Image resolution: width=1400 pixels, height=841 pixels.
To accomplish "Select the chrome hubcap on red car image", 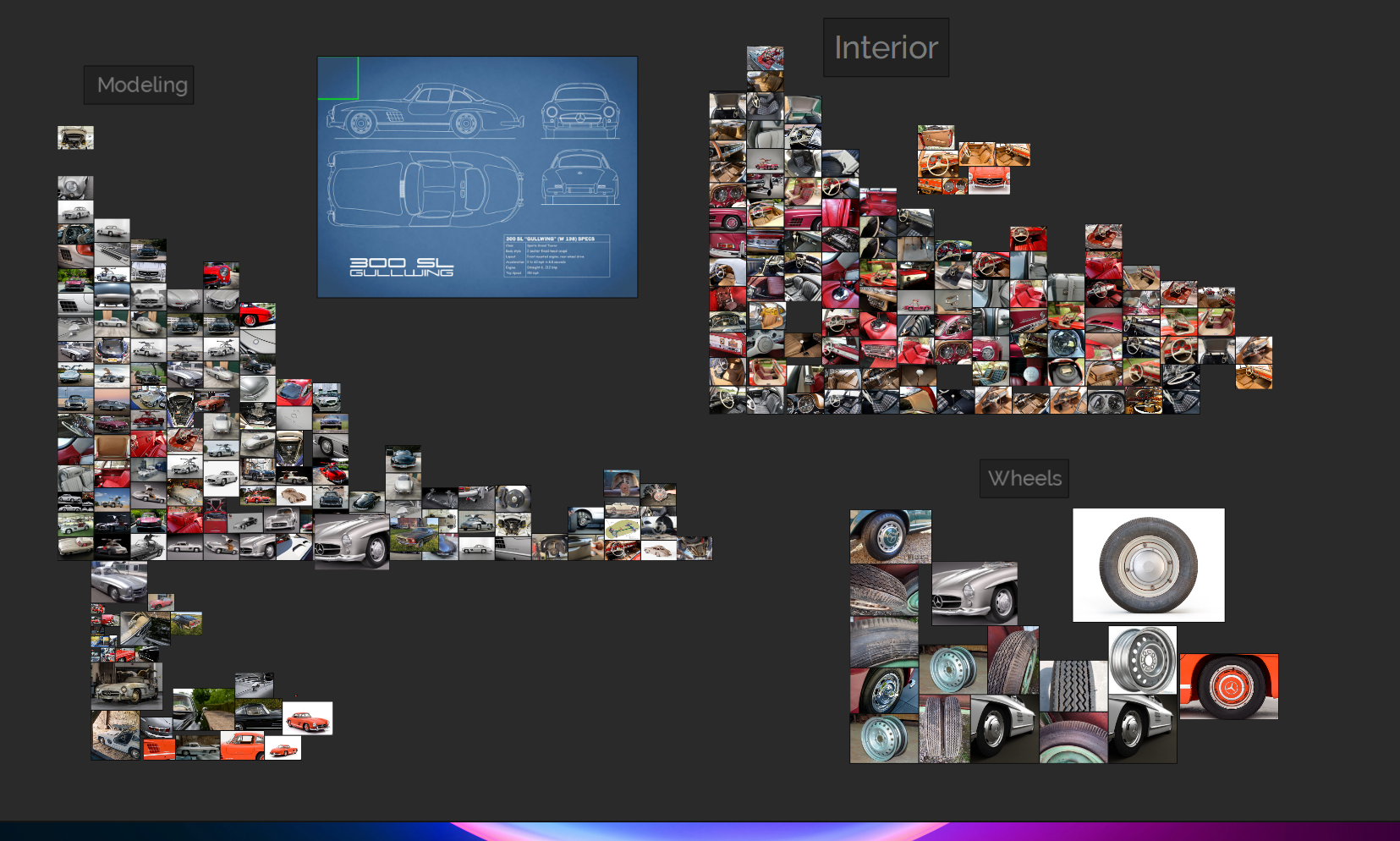I will [x=884, y=690].
